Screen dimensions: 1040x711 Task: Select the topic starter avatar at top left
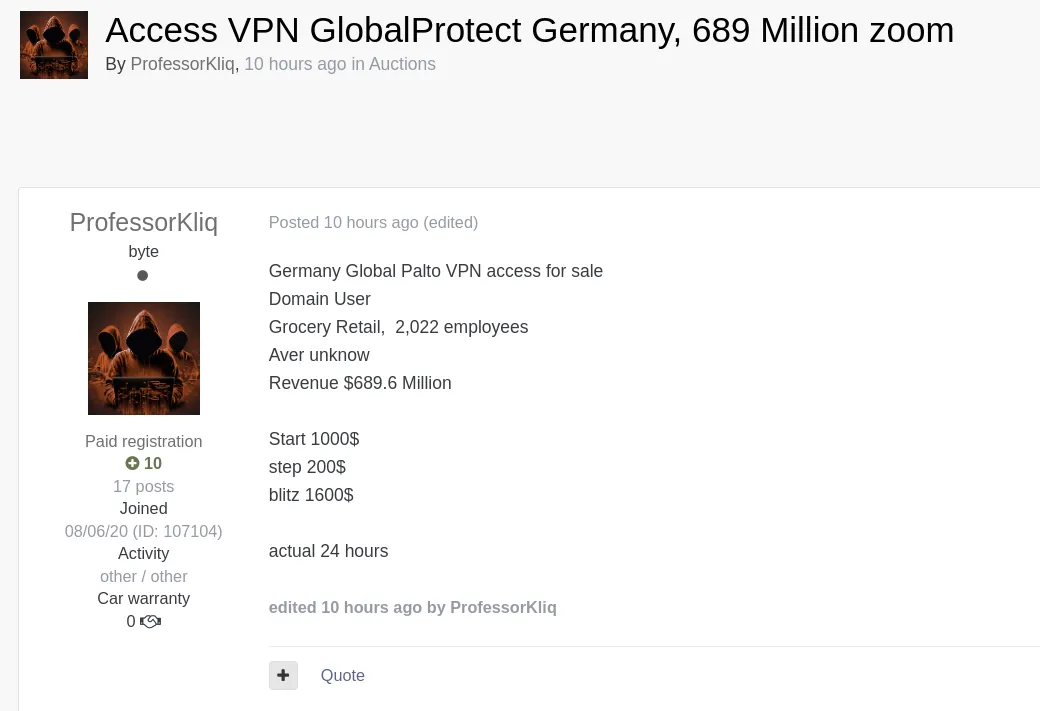[54, 44]
